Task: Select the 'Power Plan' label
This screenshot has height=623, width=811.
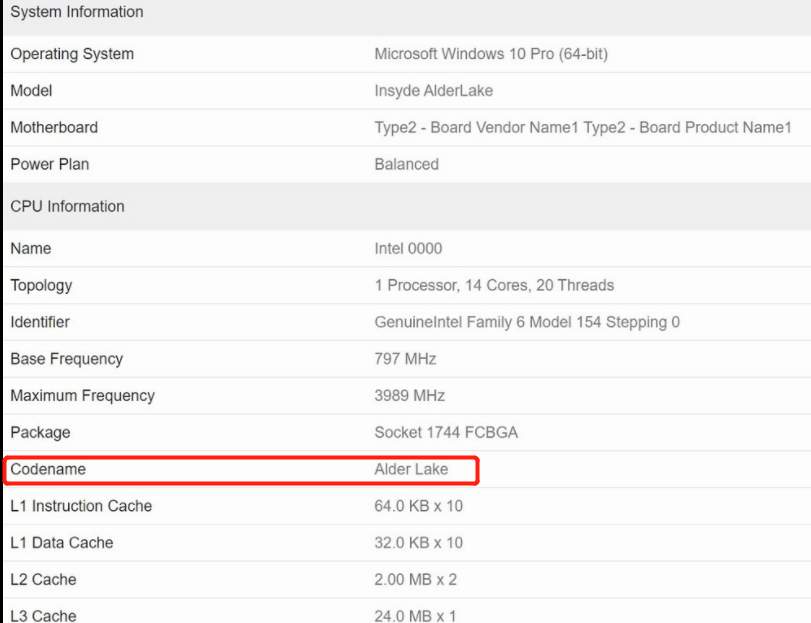Action: 50,164
